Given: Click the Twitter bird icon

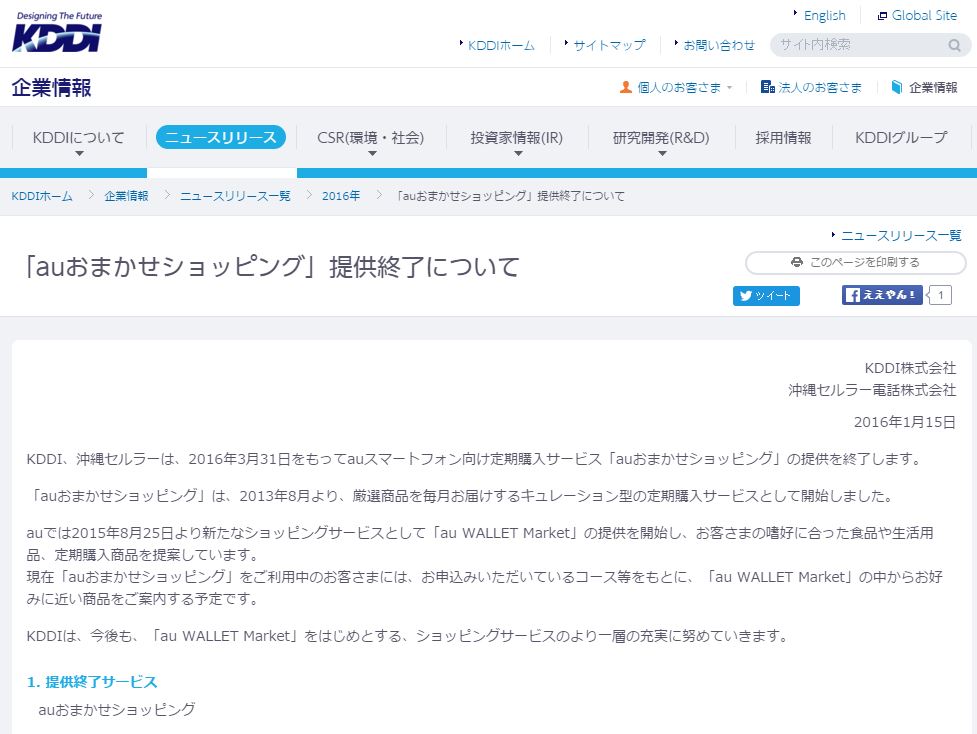Looking at the screenshot, I should pyautogui.click(x=745, y=296).
